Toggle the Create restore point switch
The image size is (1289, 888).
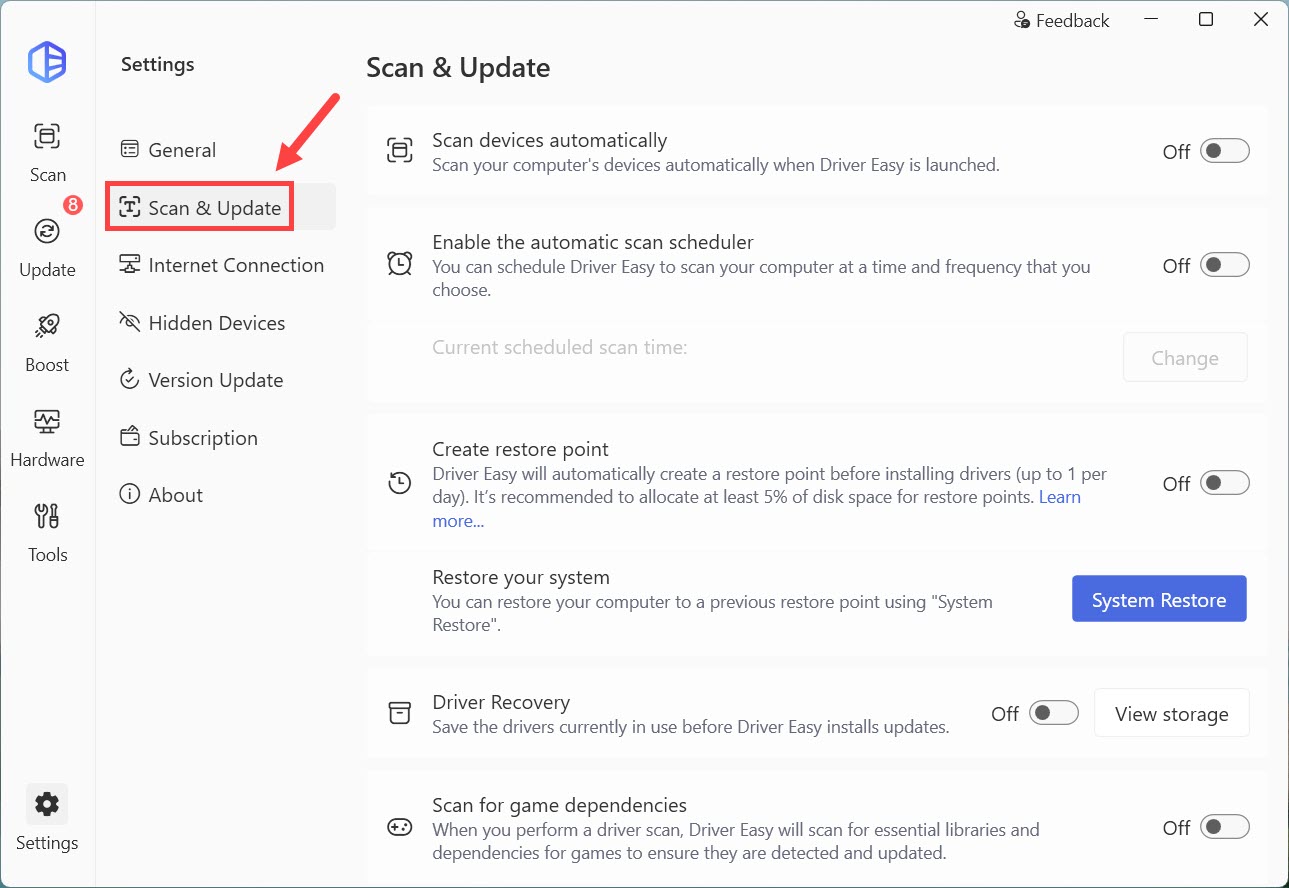tap(1225, 483)
